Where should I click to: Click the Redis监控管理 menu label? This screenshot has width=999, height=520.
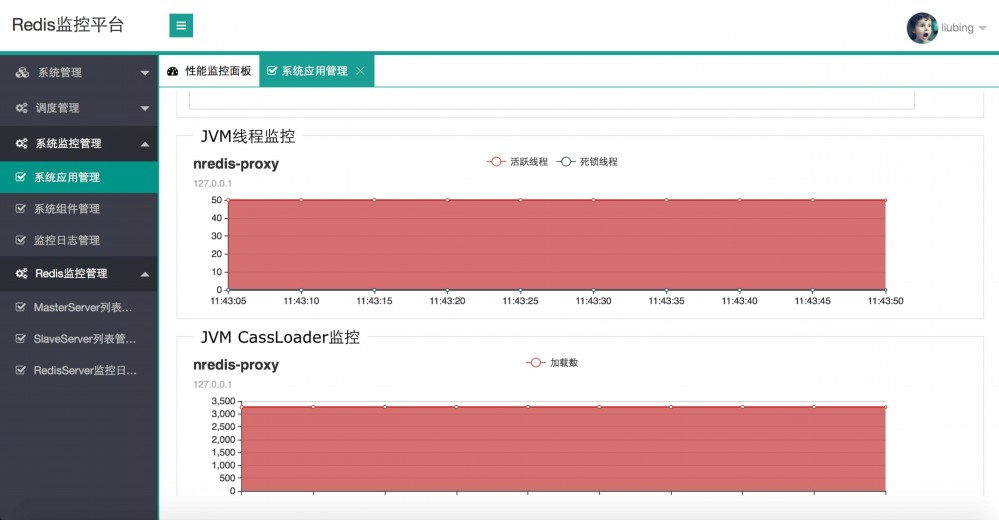(x=71, y=273)
